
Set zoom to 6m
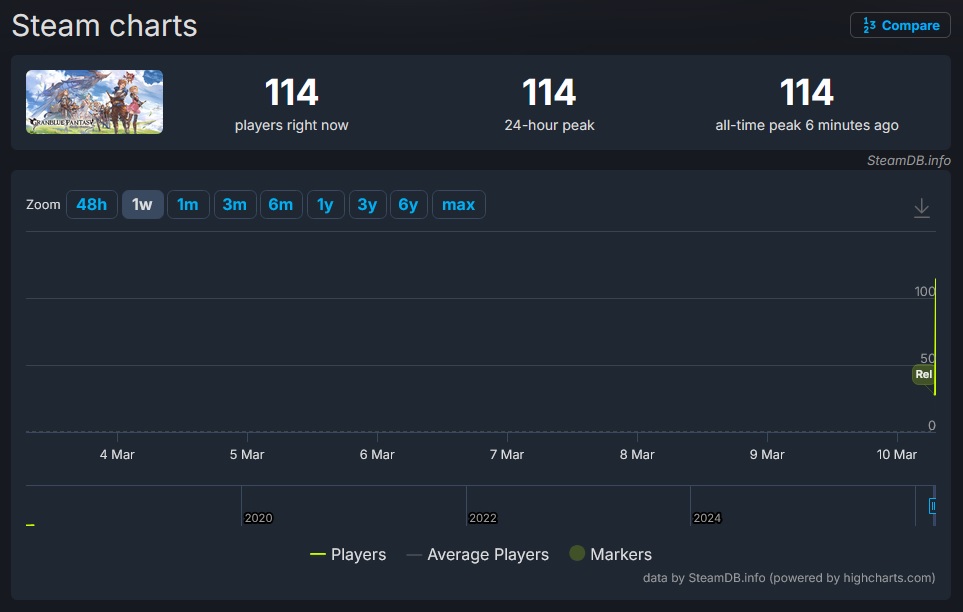tap(281, 205)
